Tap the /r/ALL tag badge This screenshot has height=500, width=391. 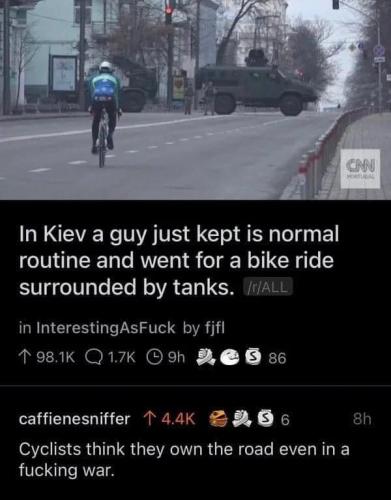click(267, 287)
